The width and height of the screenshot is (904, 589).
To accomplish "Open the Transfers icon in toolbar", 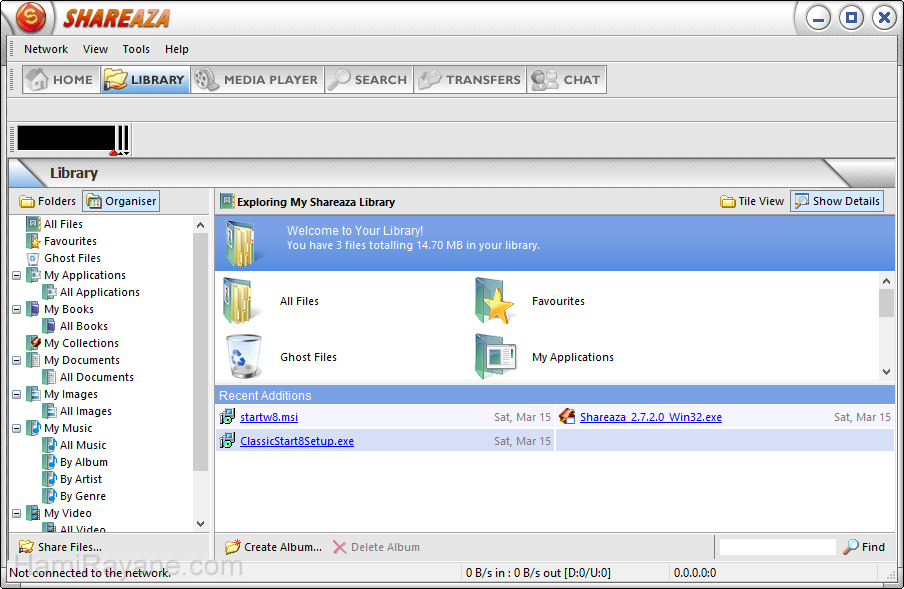I will tap(429, 80).
